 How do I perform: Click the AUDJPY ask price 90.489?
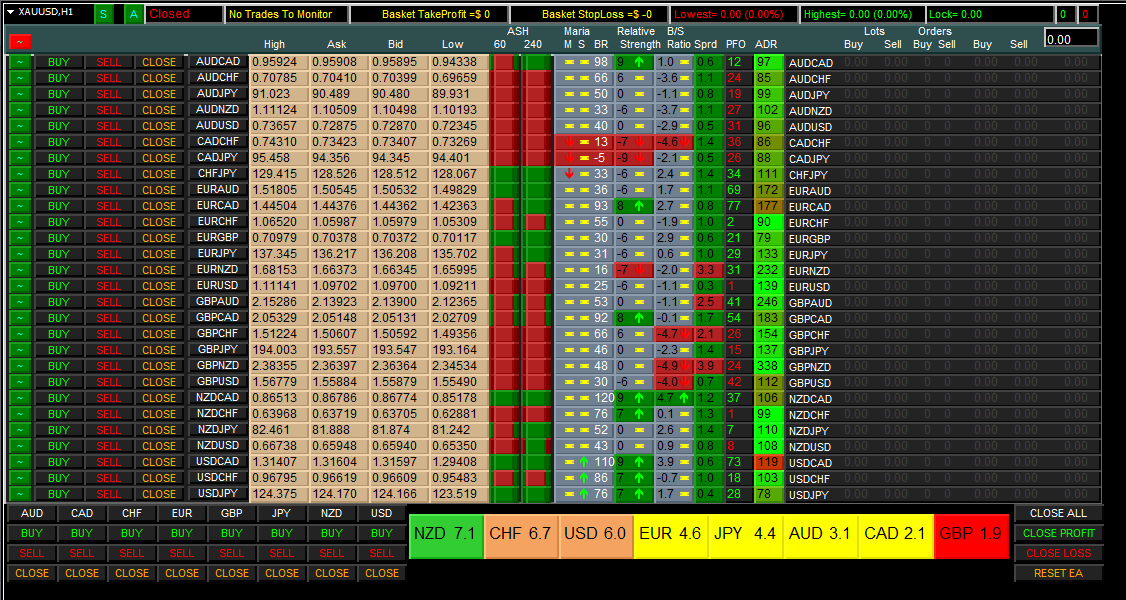tap(339, 93)
